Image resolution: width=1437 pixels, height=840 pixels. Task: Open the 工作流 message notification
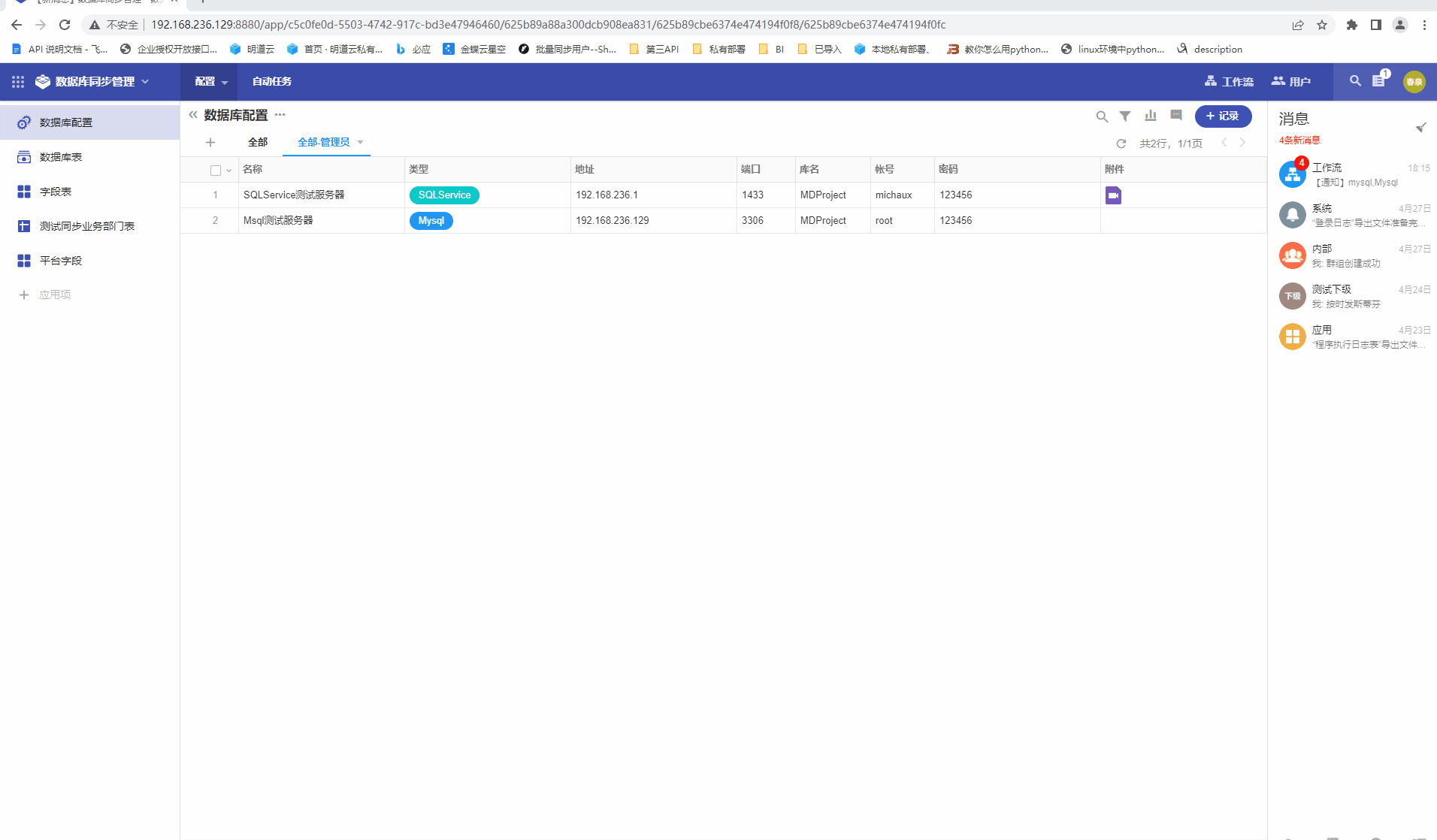pos(1353,174)
